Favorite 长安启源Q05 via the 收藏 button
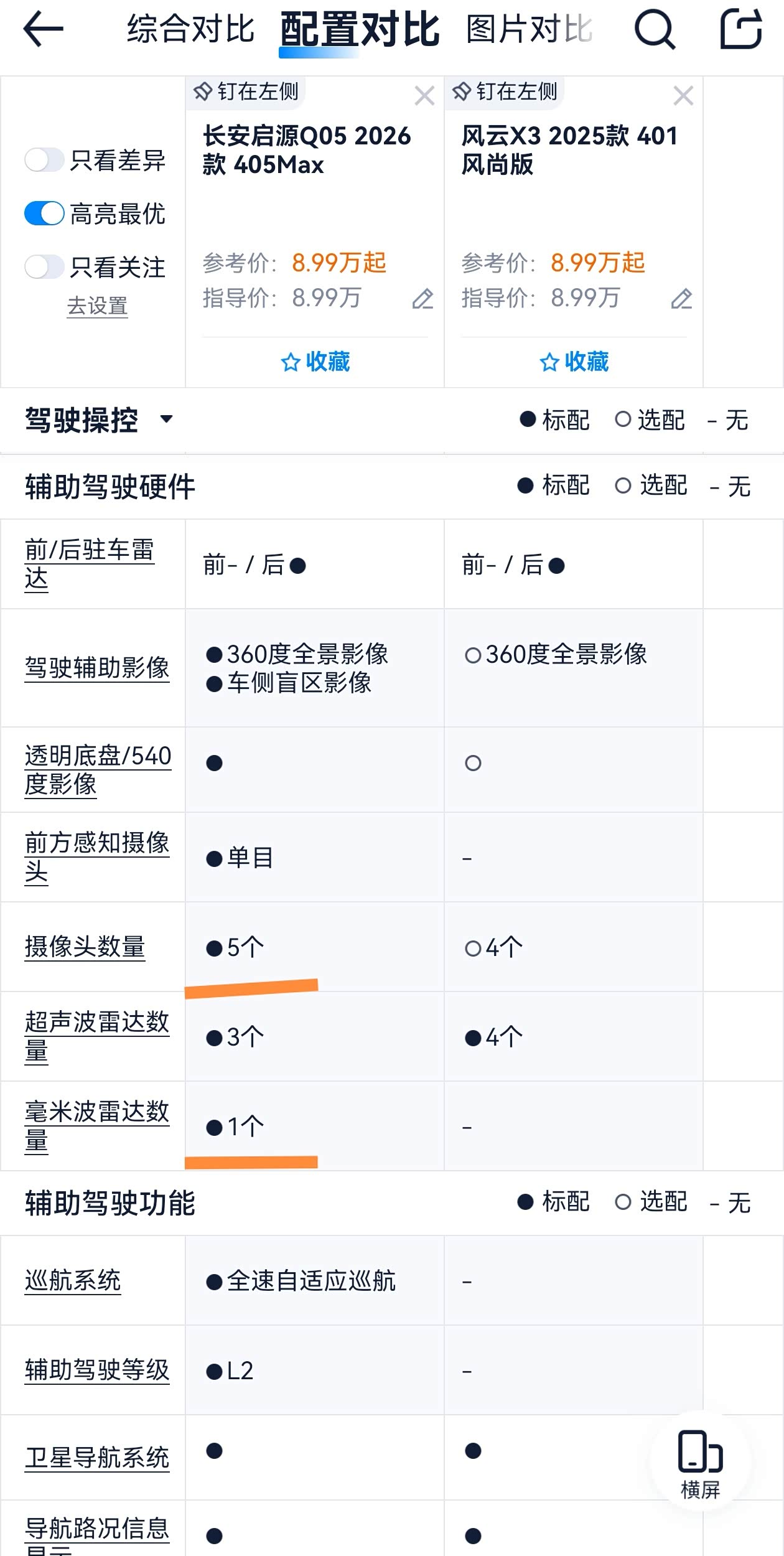Image resolution: width=784 pixels, height=1556 pixels. 315,362
